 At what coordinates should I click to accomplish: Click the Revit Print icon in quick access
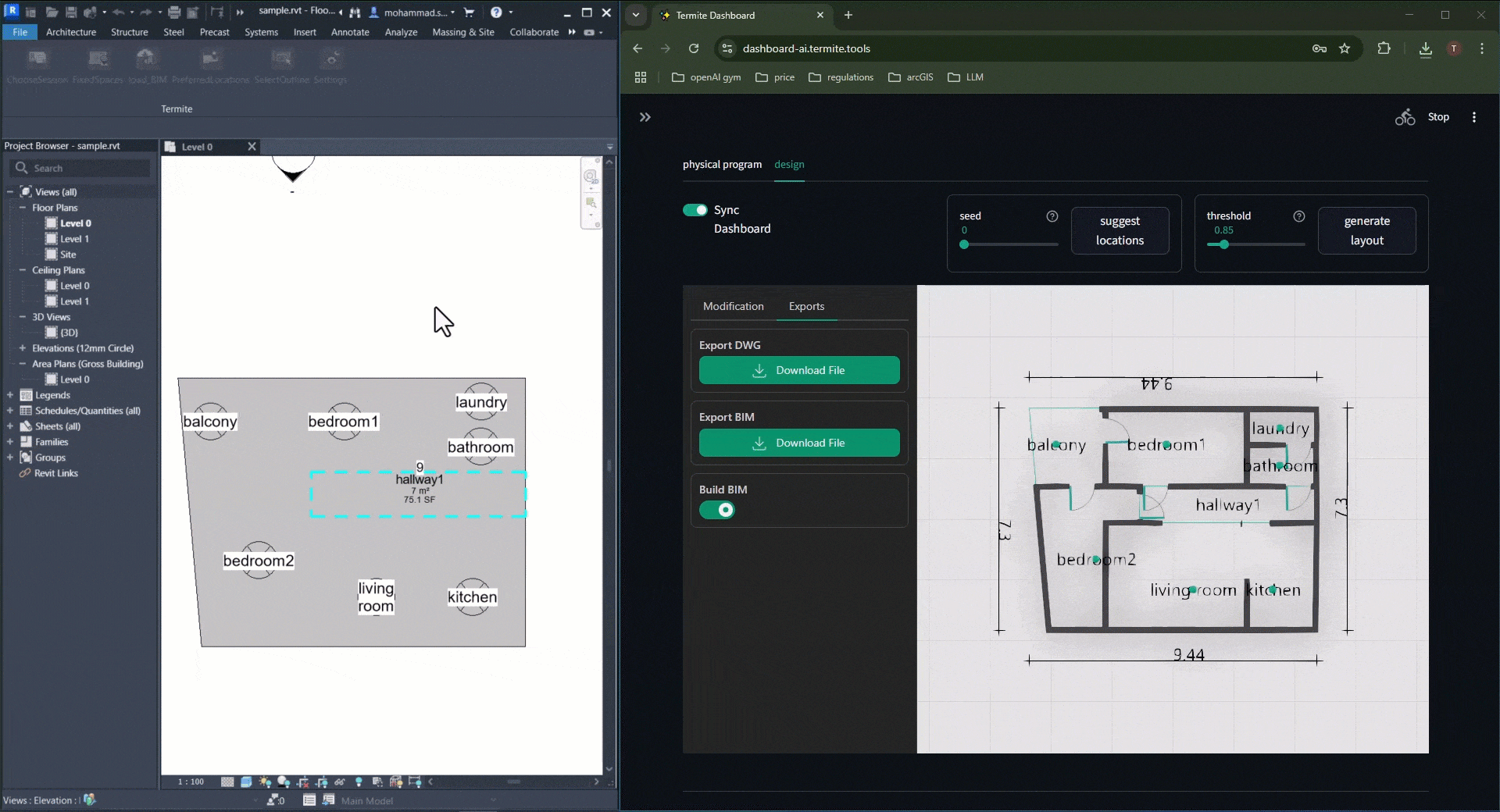click(174, 12)
